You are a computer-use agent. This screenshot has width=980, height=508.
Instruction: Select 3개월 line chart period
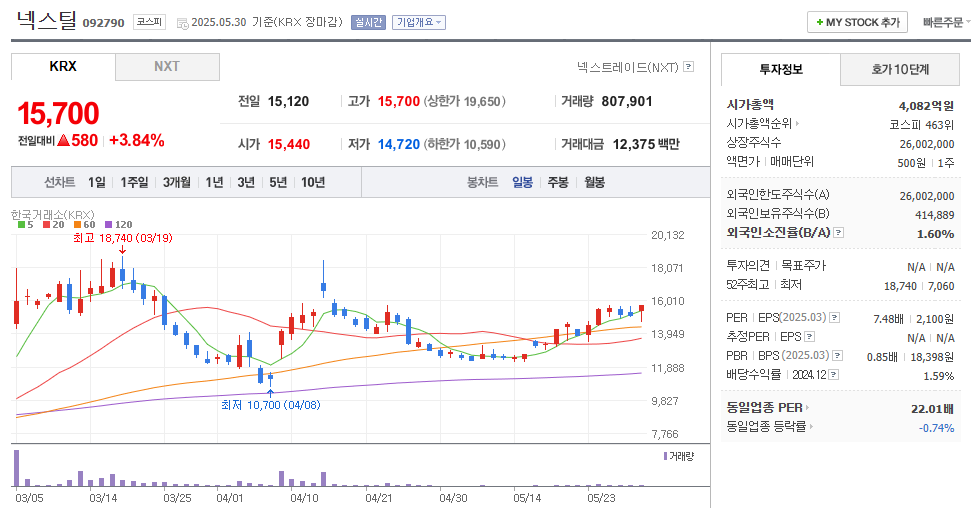pos(177,182)
